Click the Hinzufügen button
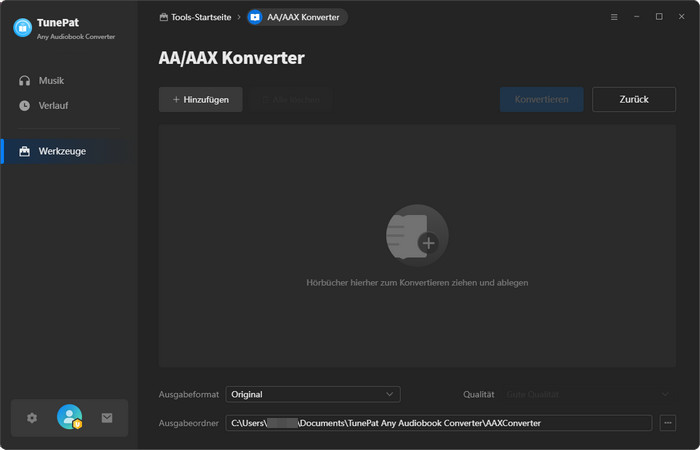This screenshot has height=450, width=700. coord(201,100)
